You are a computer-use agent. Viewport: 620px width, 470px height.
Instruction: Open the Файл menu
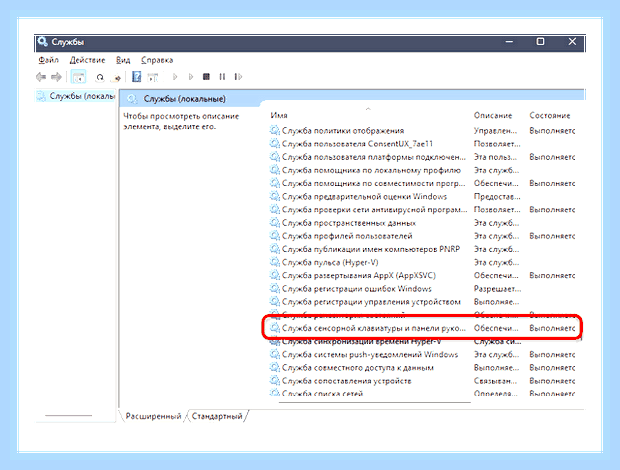48,60
